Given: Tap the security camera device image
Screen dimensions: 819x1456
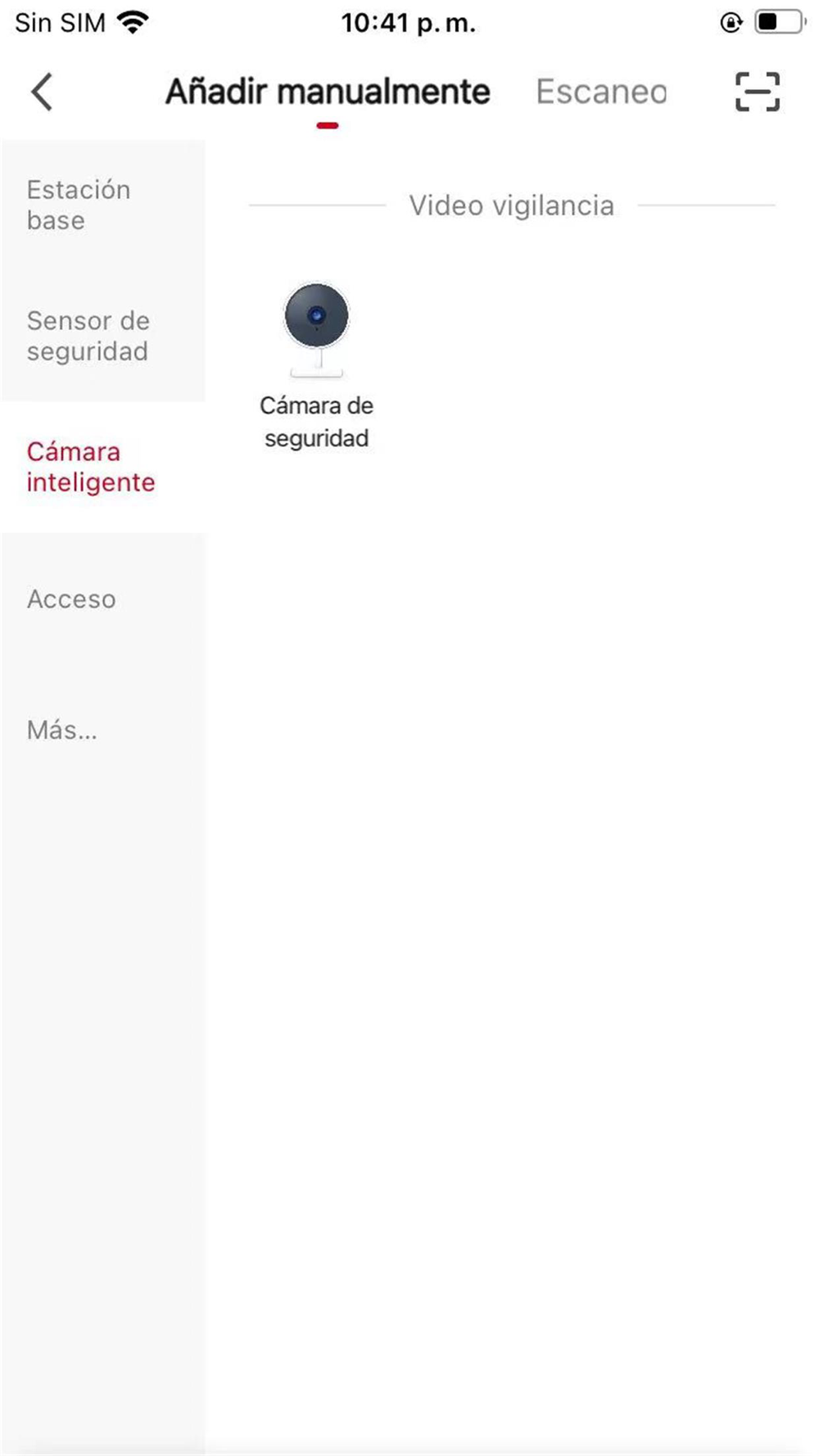Looking at the screenshot, I should (x=317, y=330).
